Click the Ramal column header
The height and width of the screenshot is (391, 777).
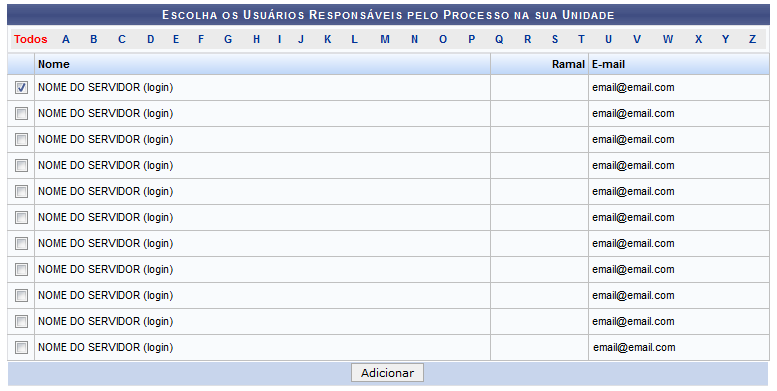click(568, 64)
